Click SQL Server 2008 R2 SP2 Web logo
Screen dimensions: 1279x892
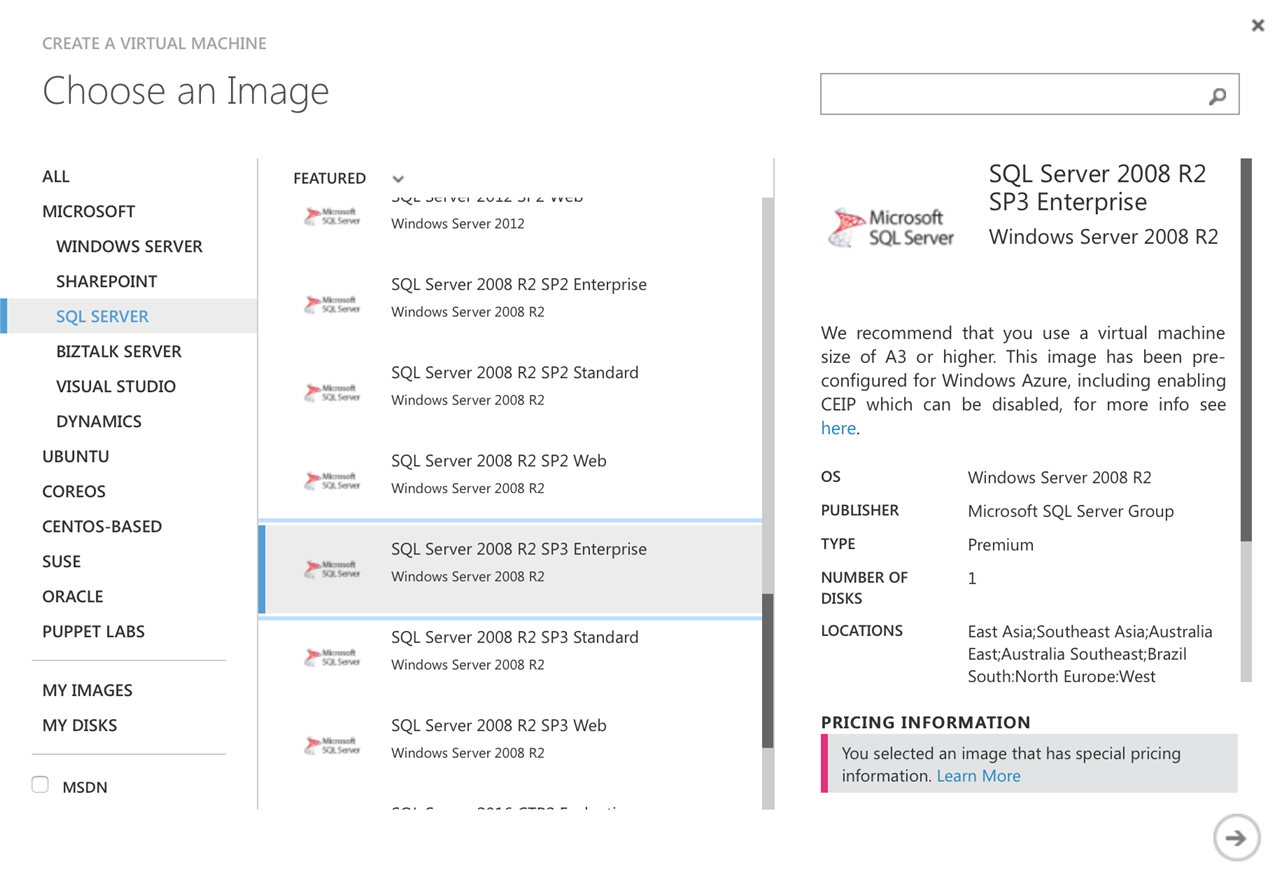tap(333, 480)
